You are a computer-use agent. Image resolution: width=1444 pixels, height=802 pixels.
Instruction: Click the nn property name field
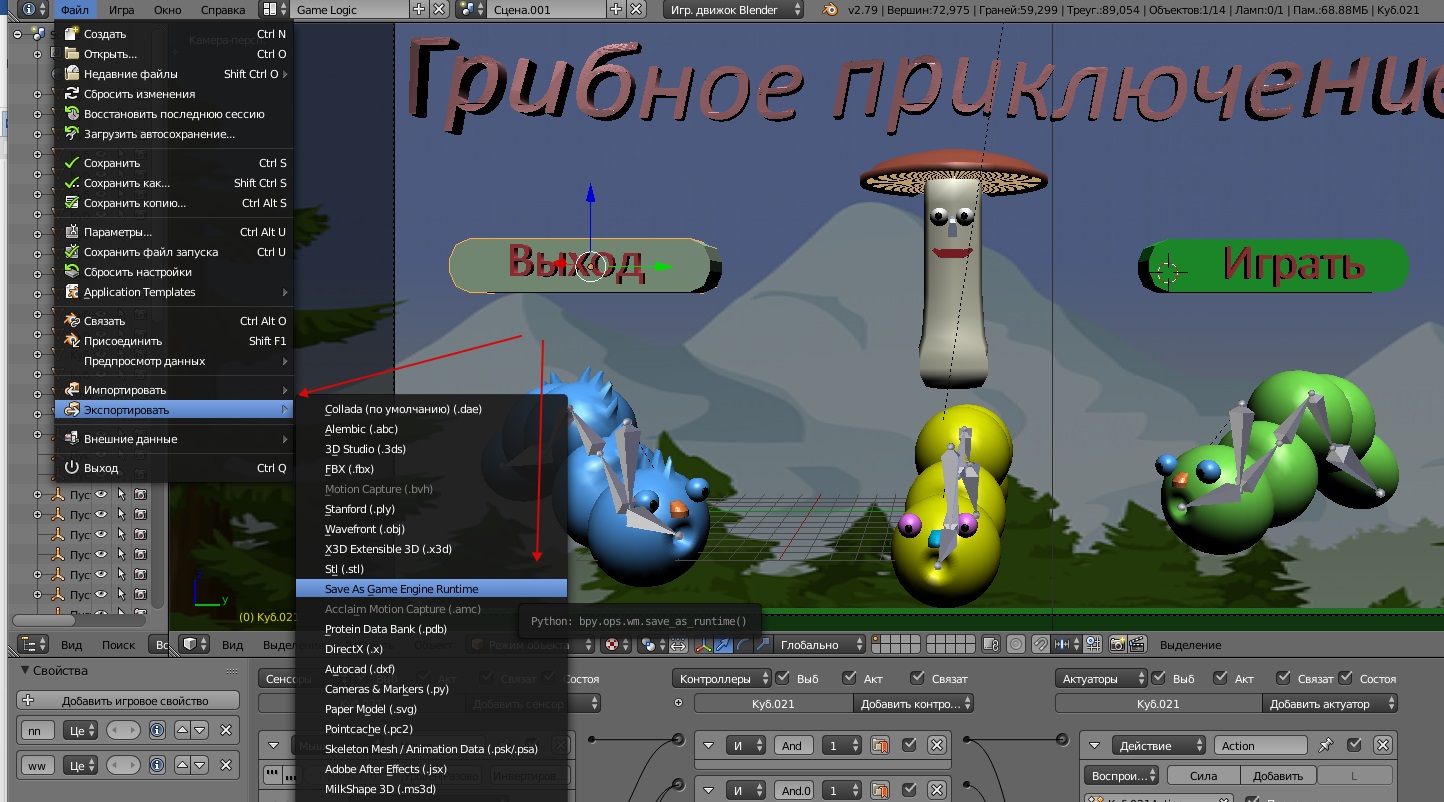point(38,731)
